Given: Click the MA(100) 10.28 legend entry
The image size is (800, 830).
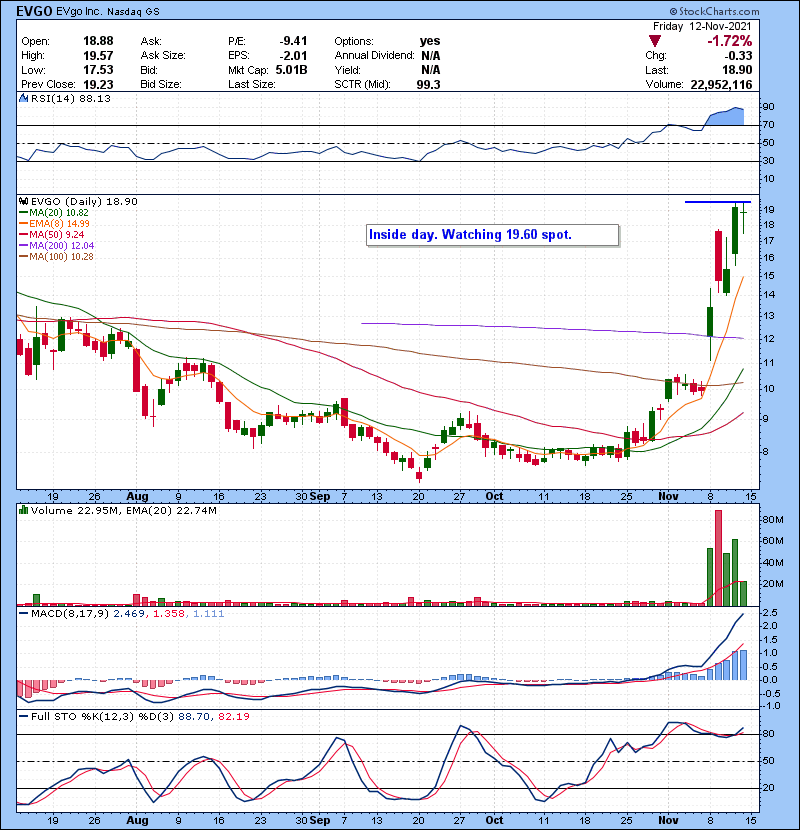Looking at the screenshot, I should click(x=56, y=257).
